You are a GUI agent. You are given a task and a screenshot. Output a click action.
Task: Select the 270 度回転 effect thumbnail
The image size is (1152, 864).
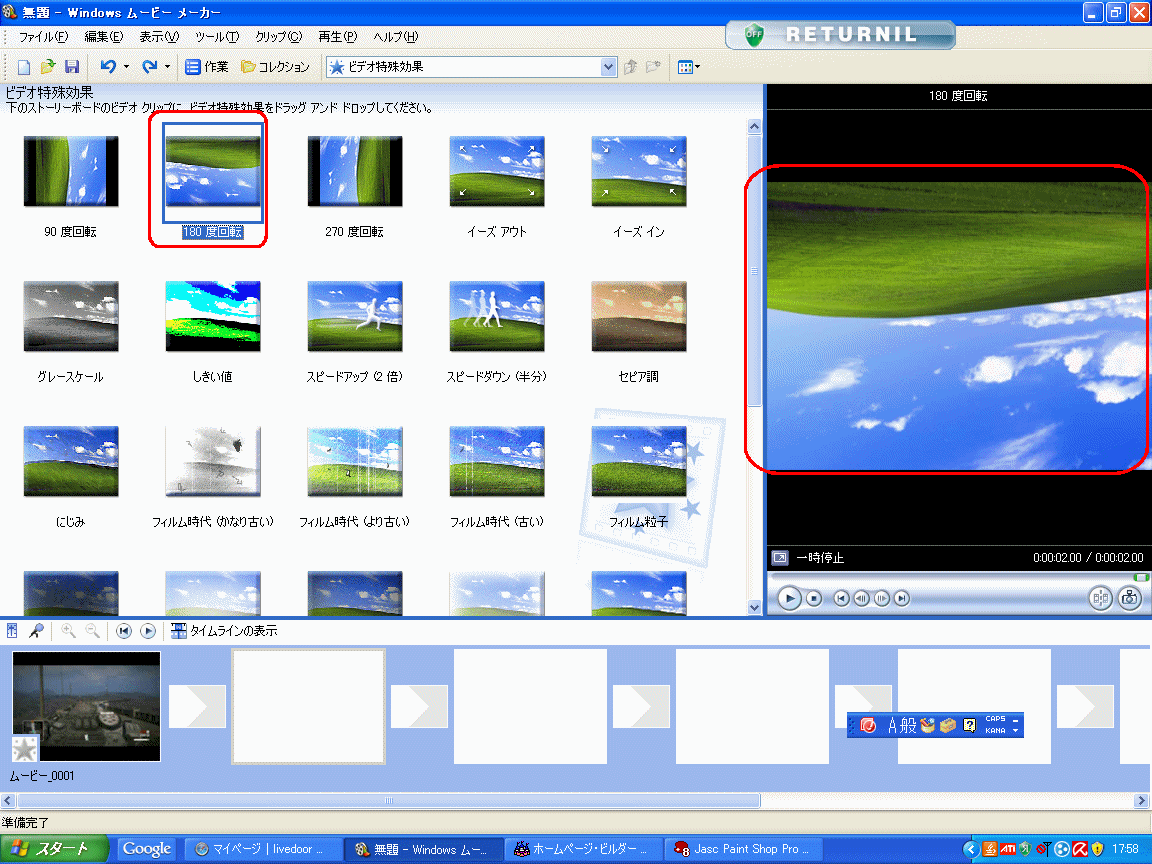click(x=355, y=171)
